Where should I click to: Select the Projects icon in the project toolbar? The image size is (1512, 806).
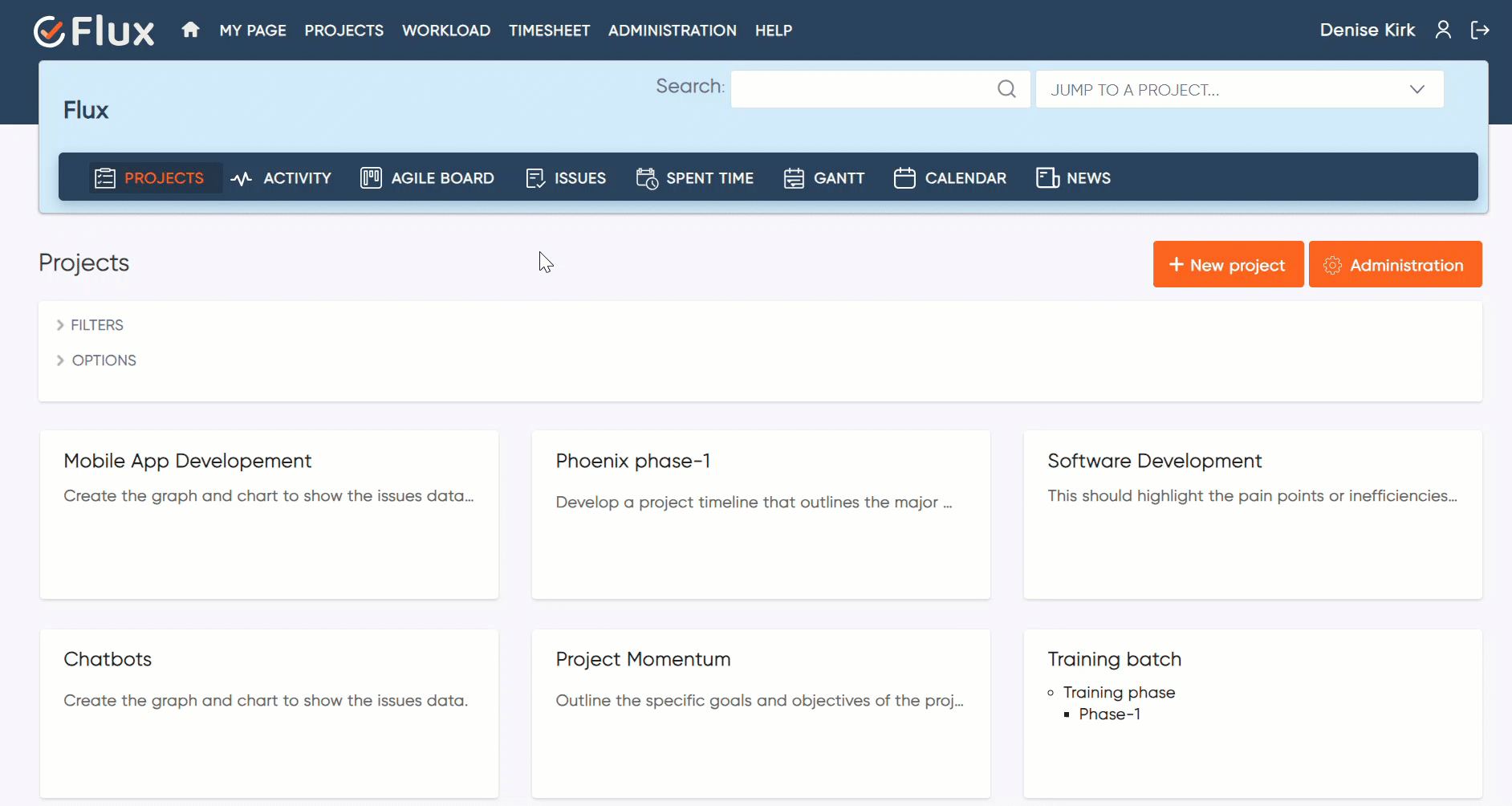(x=105, y=177)
